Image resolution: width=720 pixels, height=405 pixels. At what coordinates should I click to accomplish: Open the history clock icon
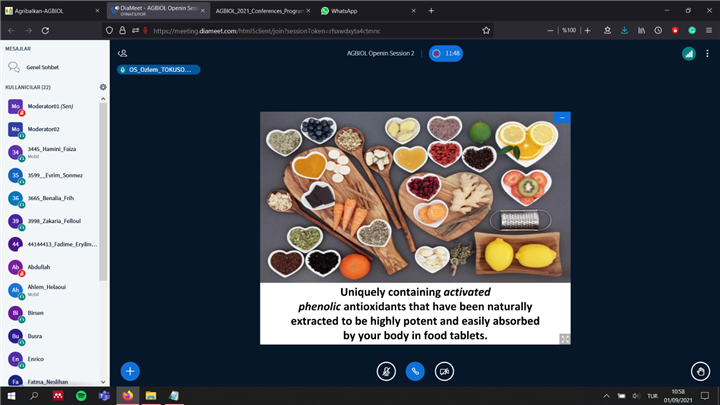(x=658, y=31)
